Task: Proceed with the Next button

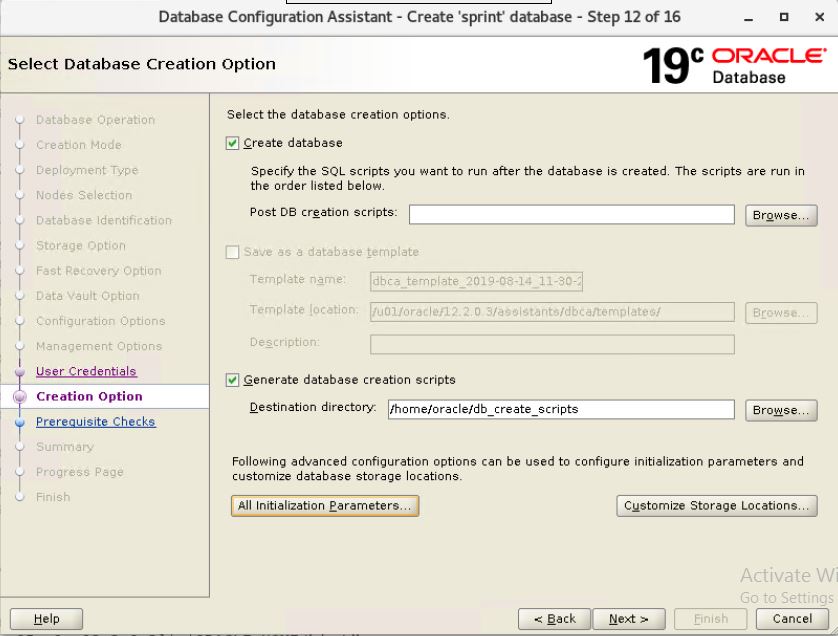Action: point(629,619)
